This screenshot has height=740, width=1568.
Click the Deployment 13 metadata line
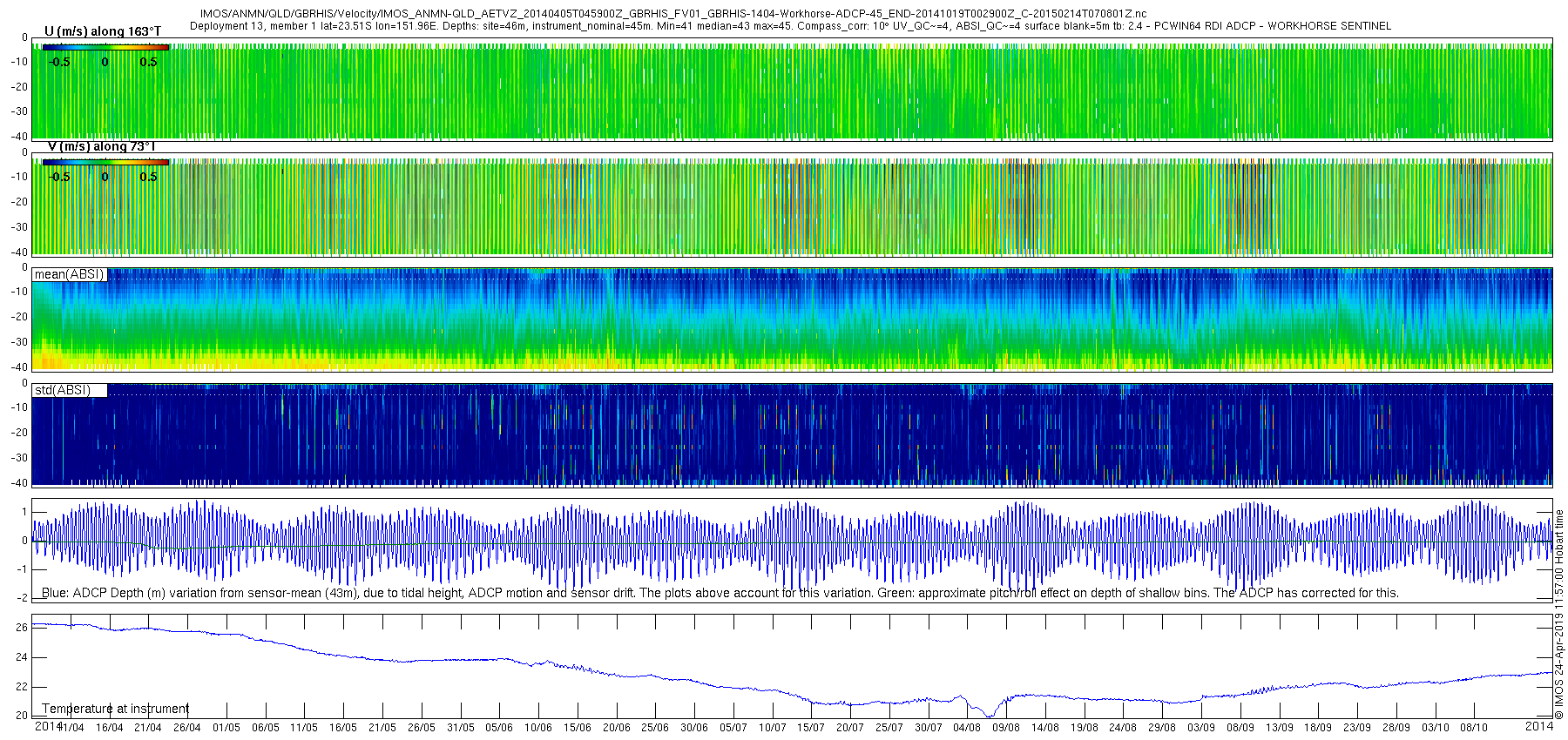[x=789, y=26]
